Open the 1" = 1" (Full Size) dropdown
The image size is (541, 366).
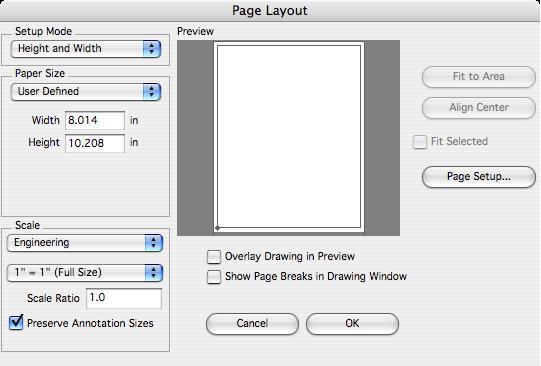[x=85, y=273]
